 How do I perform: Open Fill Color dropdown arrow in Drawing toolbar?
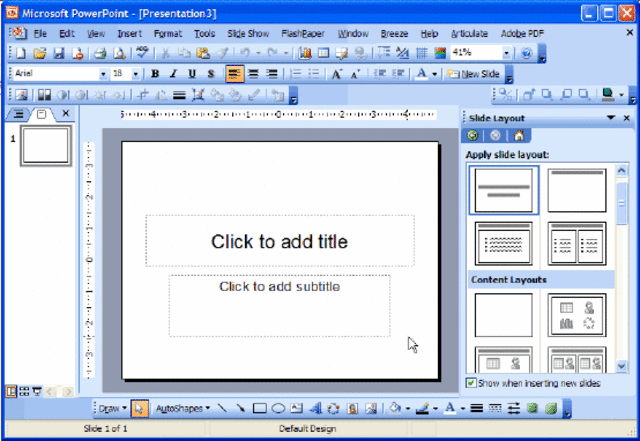click(408, 408)
